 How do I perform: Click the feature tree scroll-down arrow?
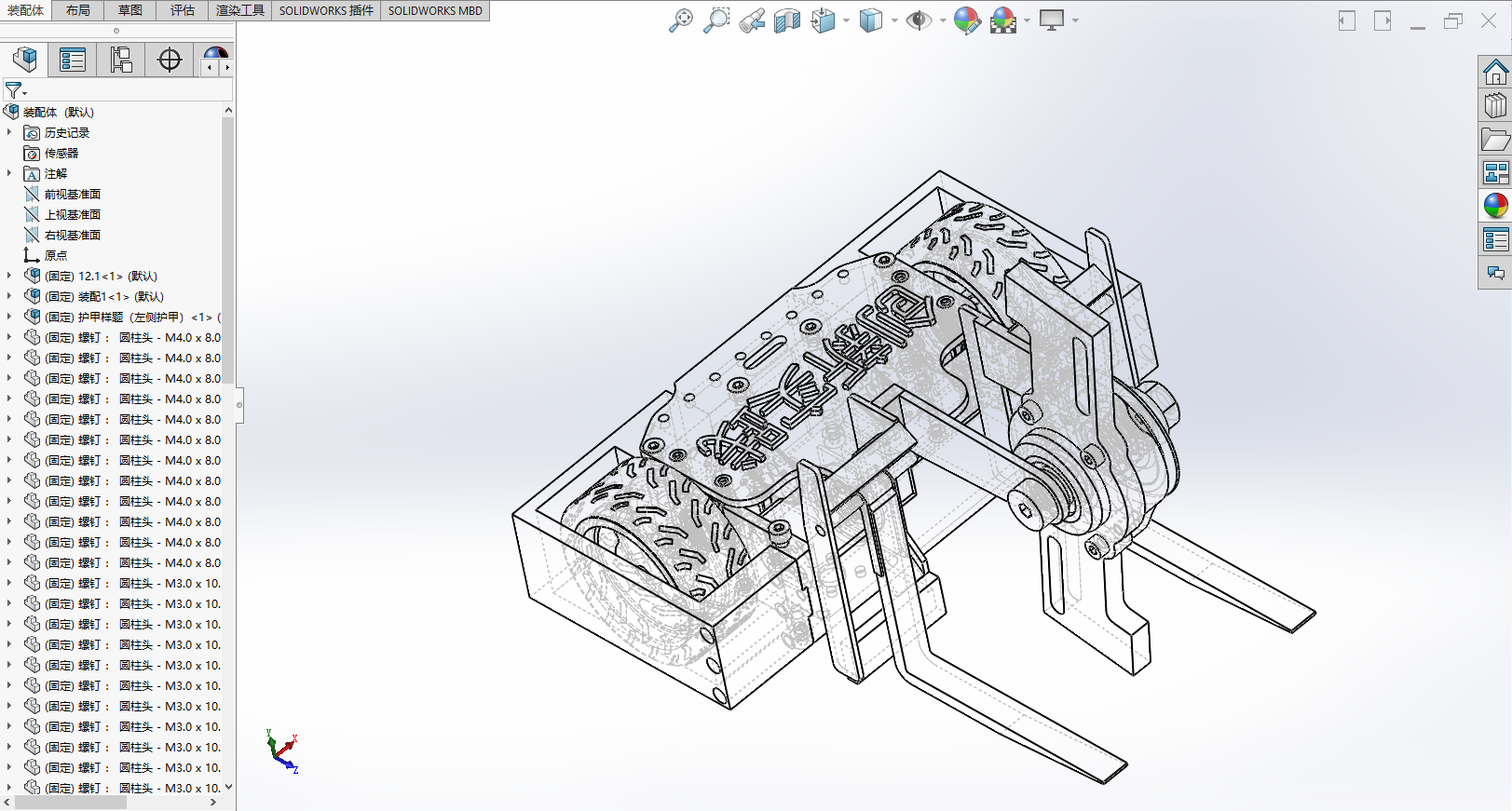228,787
